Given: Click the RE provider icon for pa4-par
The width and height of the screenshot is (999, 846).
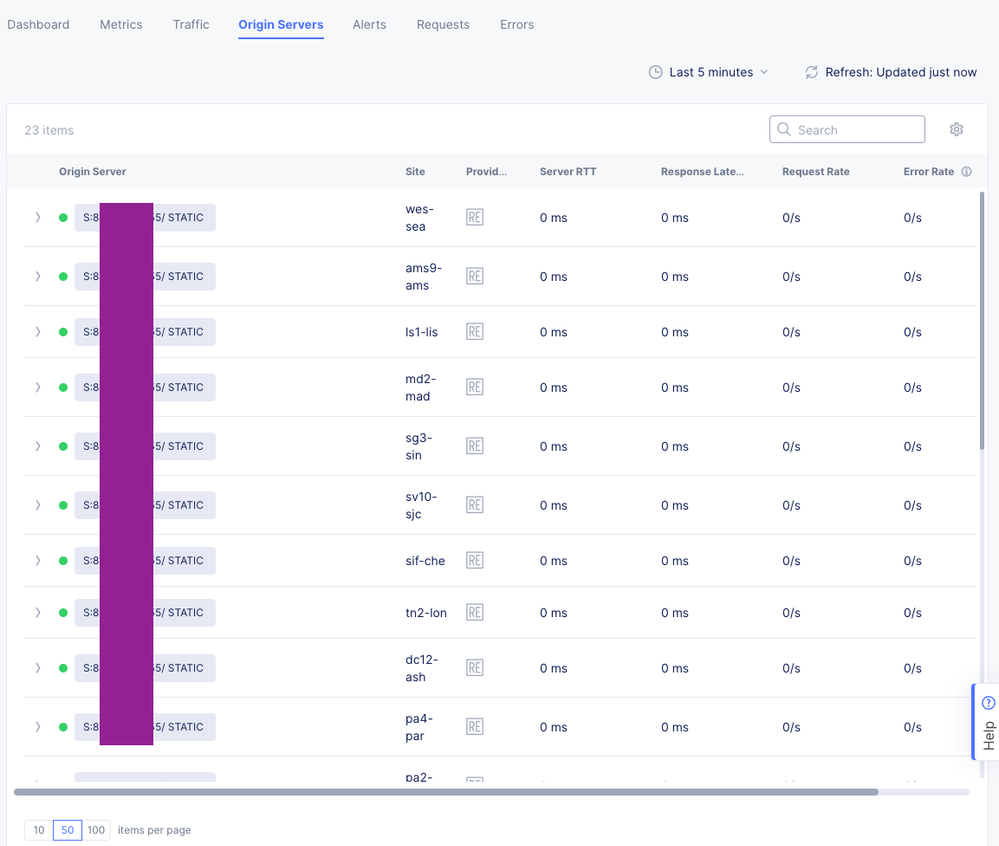Looking at the screenshot, I should tap(475, 728).
